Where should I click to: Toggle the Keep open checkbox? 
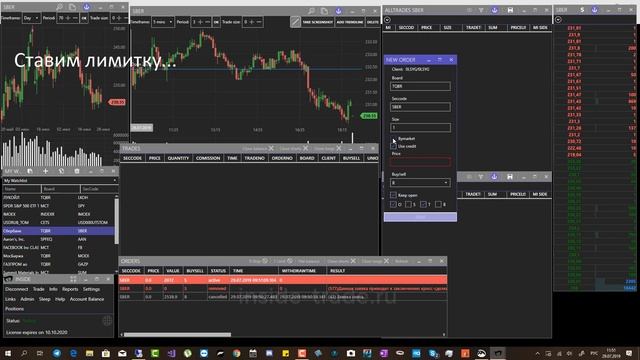click(x=393, y=195)
